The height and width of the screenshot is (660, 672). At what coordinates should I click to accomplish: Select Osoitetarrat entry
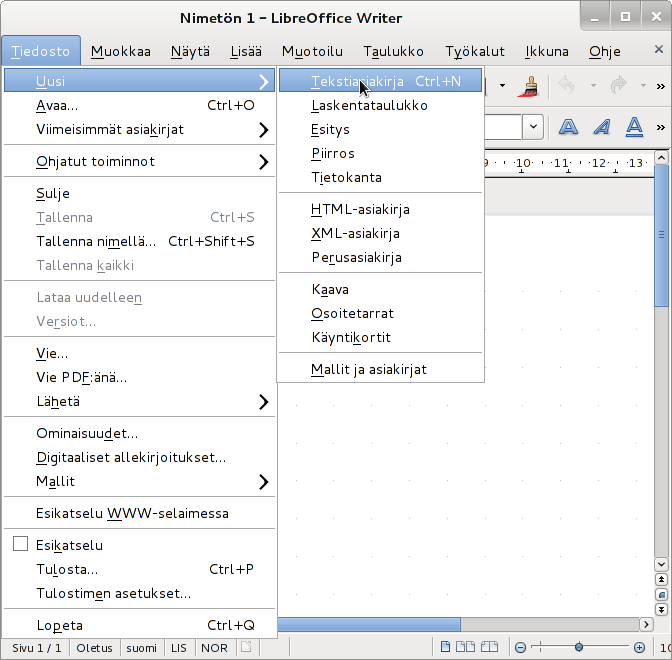(381, 314)
